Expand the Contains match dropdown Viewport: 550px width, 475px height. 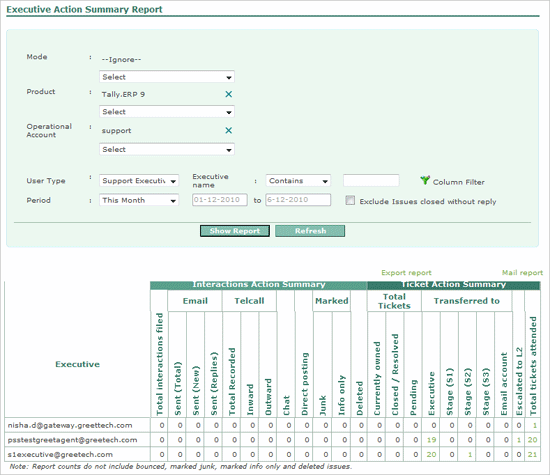point(298,181)
